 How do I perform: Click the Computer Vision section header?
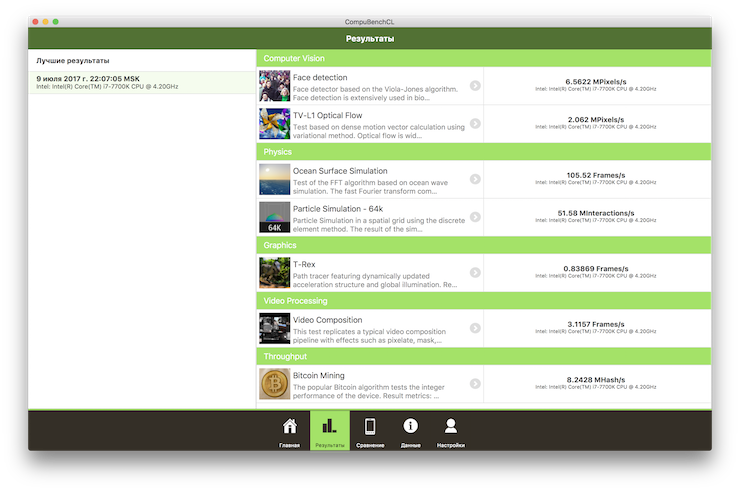click(484, 58)
